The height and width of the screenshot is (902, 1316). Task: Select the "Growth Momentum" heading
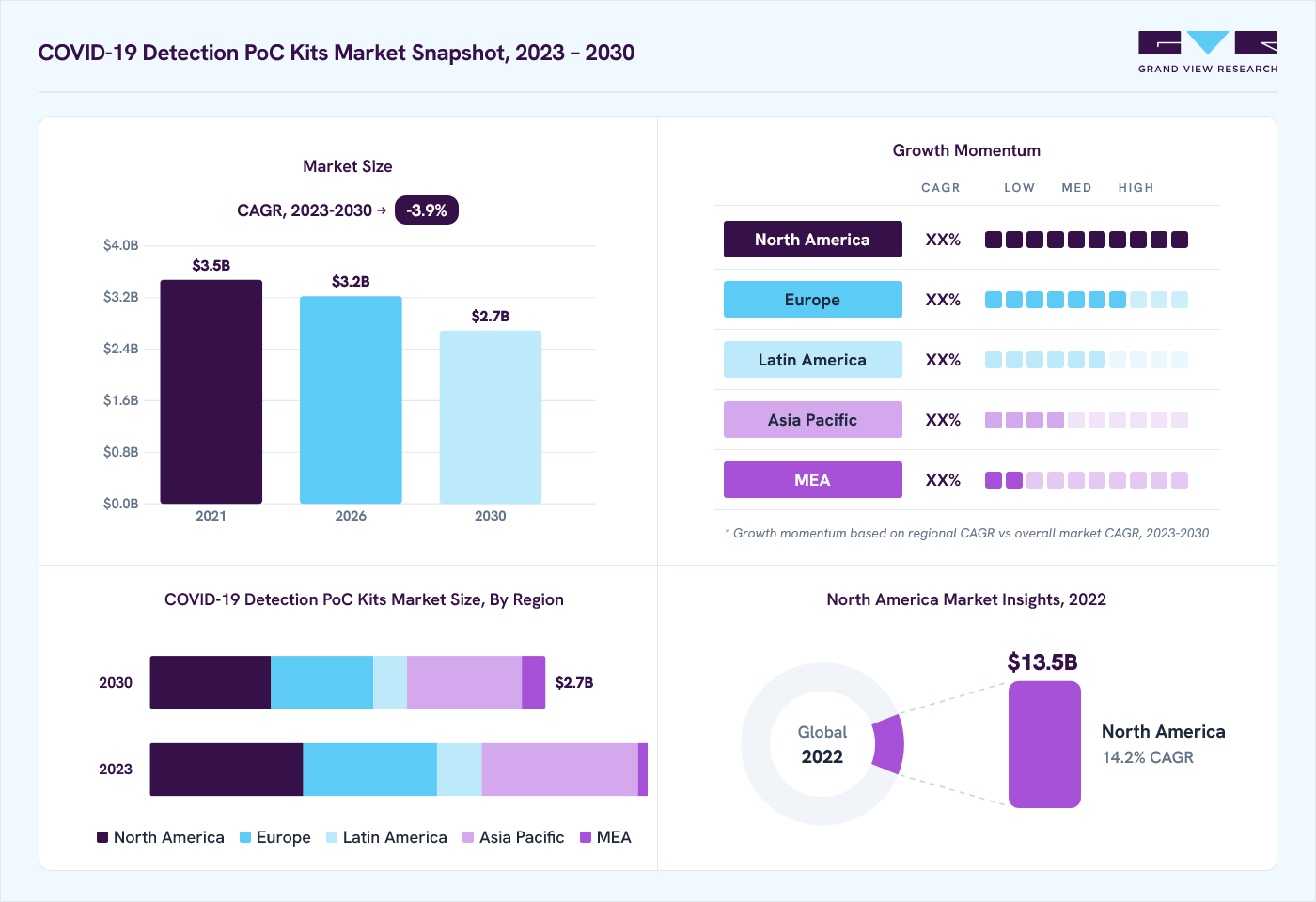(x=966, y=150)
